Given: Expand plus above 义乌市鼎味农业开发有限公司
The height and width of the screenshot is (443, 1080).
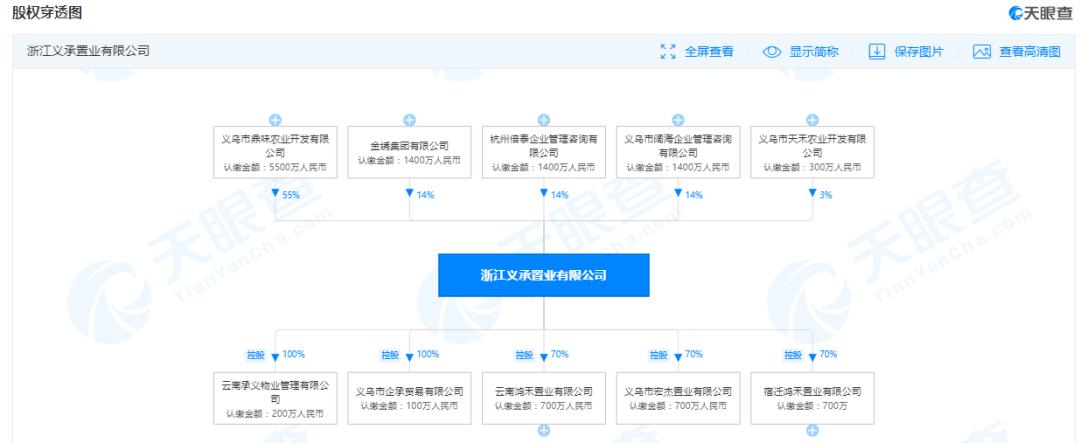Looking at the screenshot, I should (x=275, y=120).
